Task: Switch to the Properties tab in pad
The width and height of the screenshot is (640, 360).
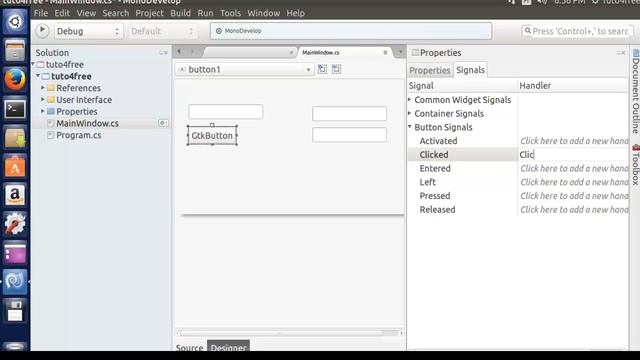Action: pyautogui.click(x=430, y=70)
